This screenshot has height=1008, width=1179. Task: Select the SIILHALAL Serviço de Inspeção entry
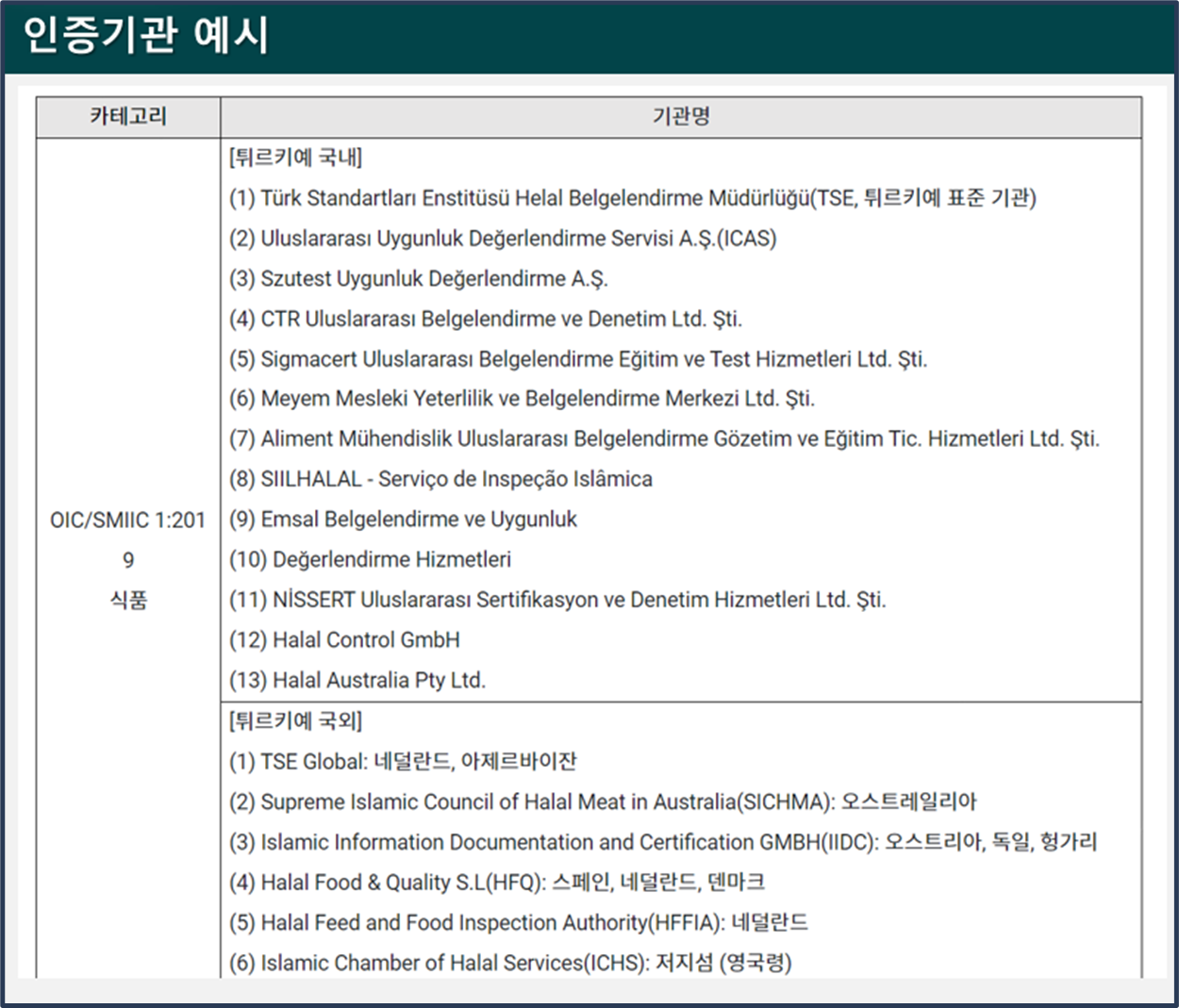click(x=439, y=478)
